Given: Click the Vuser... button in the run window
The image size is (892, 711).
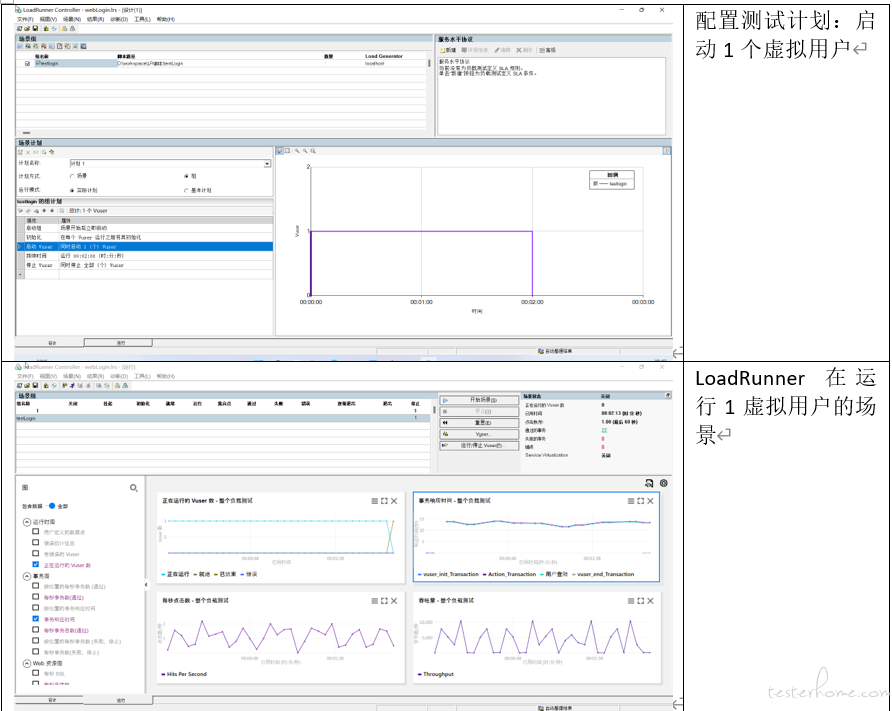Looking at the screenshot, I should 480,434.
